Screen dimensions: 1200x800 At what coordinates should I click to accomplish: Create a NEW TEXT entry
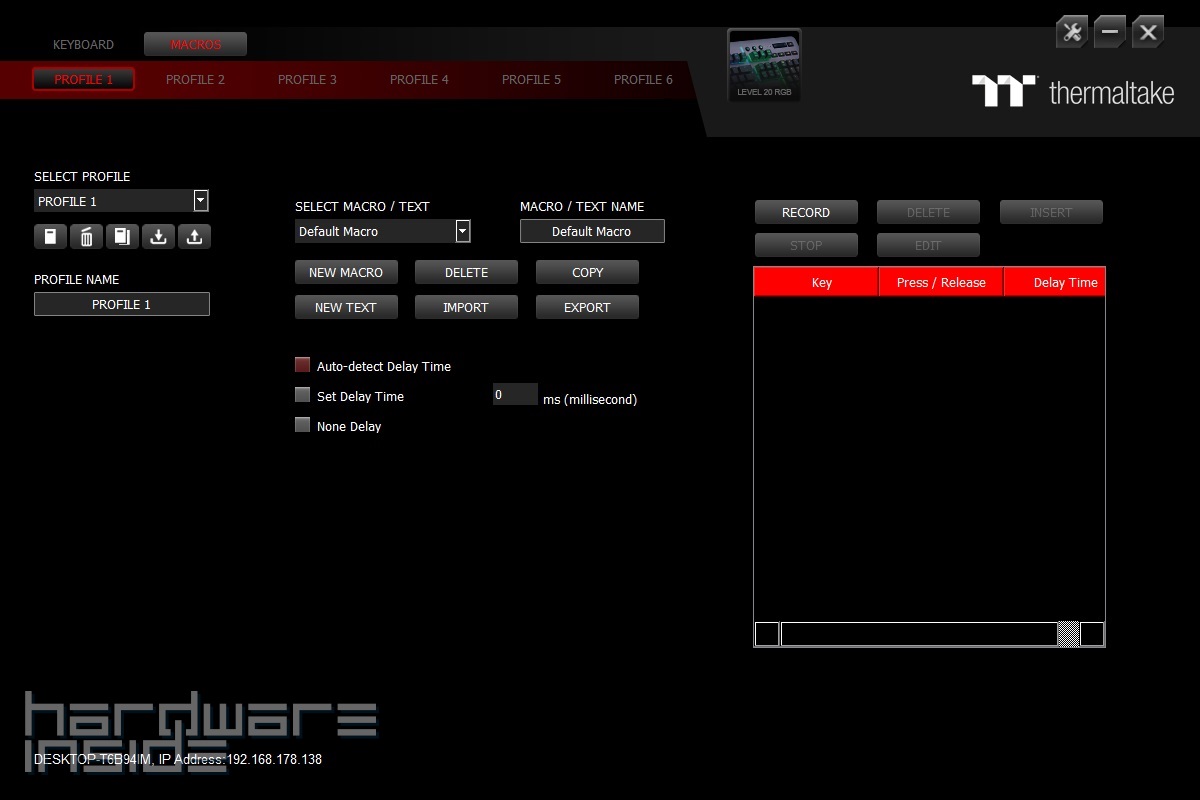tap(346, 307)
